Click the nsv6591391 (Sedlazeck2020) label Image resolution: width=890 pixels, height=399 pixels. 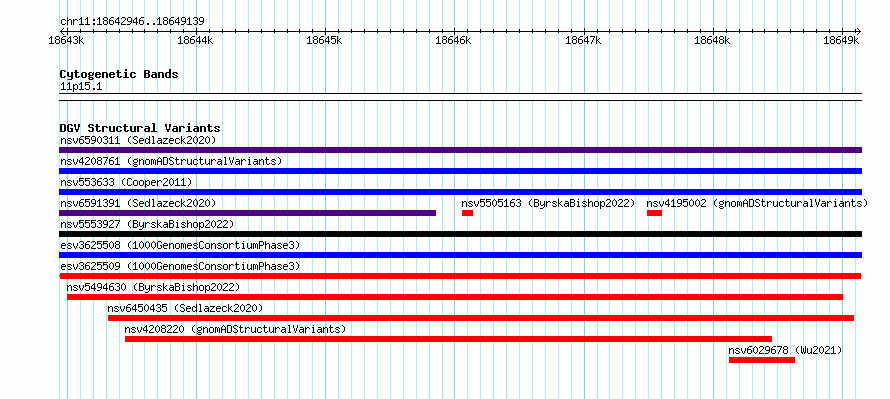[138, 203]
